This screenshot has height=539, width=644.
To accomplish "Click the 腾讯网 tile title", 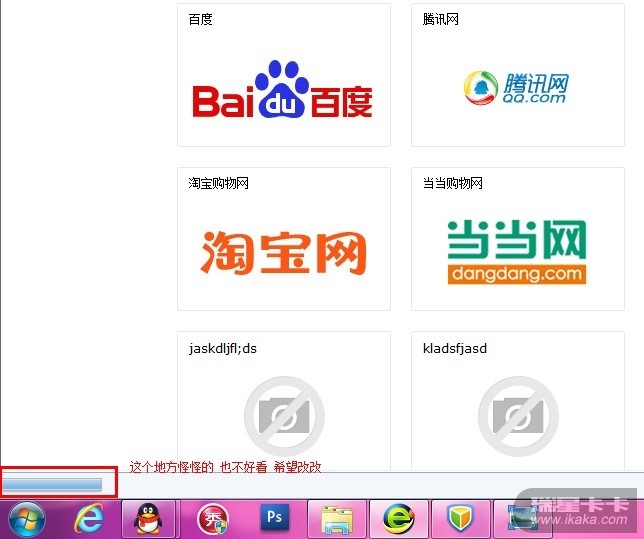I will (x=440, y=19).
